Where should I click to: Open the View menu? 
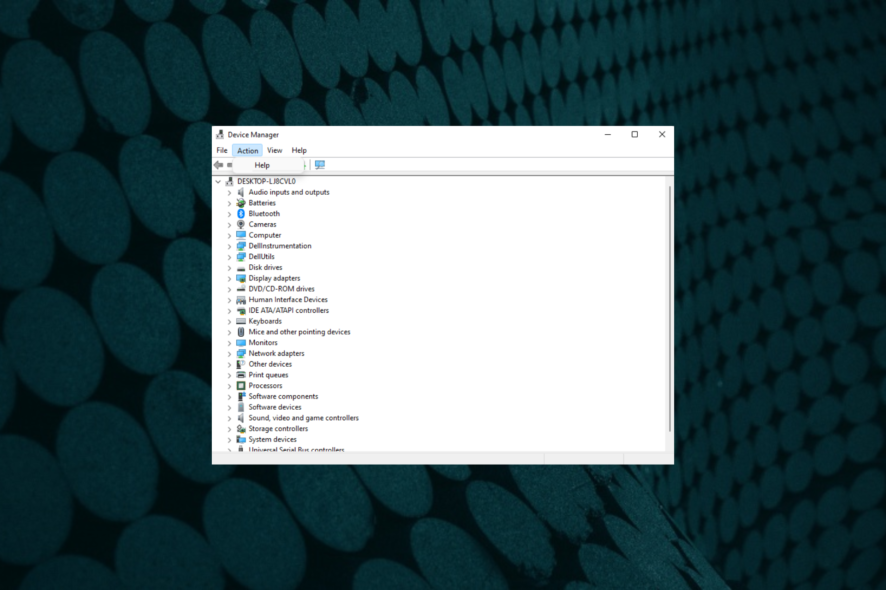[275, 150]
